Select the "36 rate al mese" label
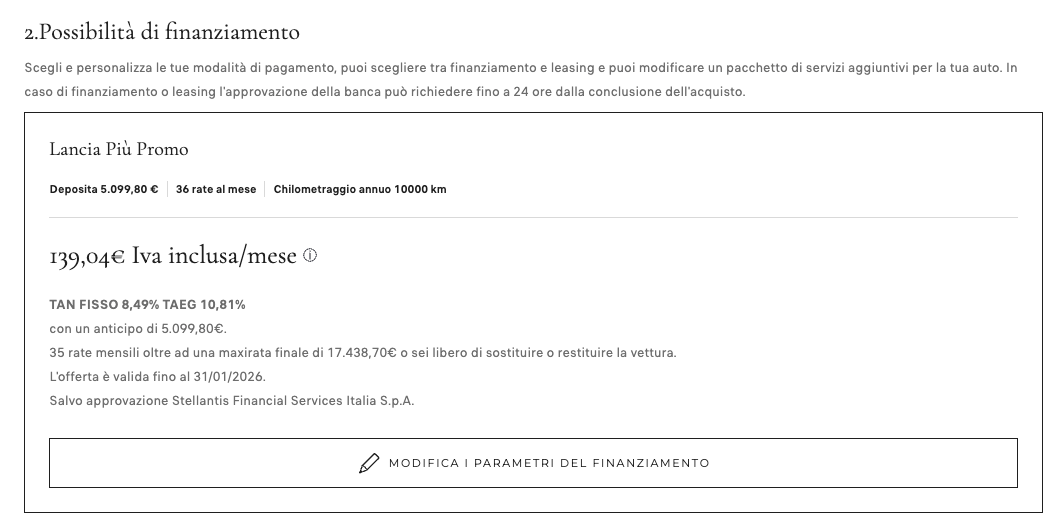The height and width of the screenshot is (528, 1061). (x=216, y=189)
